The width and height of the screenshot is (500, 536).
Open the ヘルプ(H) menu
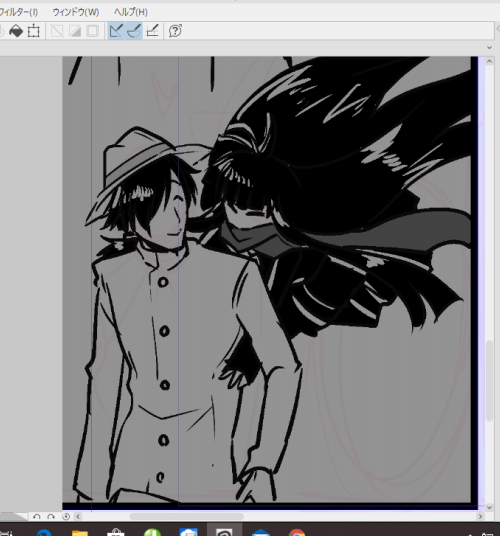pyautogui.click(x=131, y=12)
